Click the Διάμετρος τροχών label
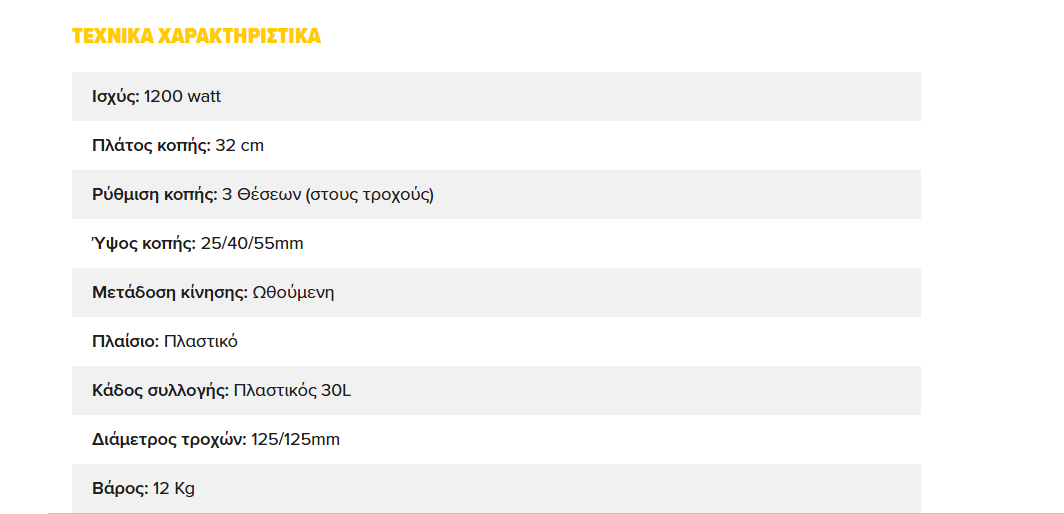This screenshot has height=514, width=1064. 169,440
